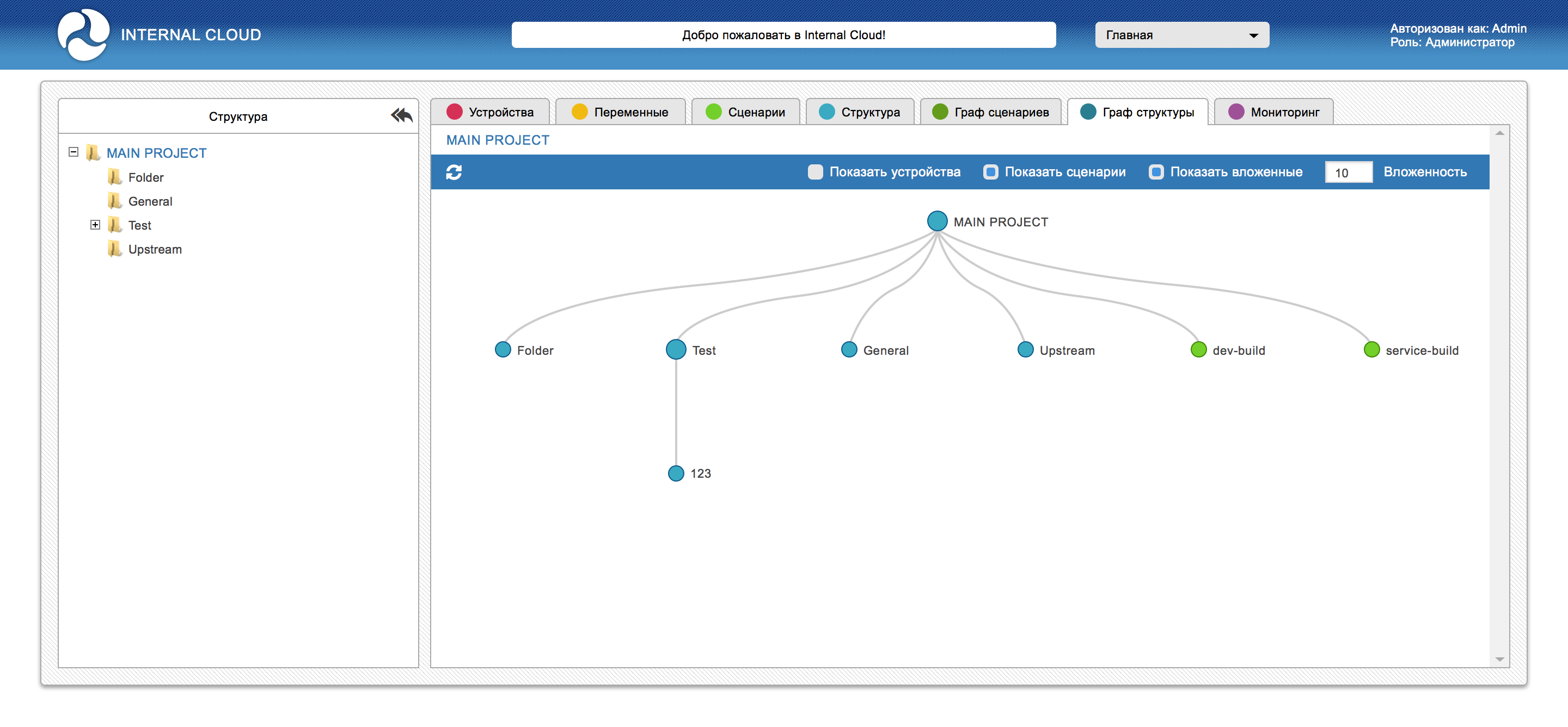Switch to the Переменные tab
Screen dimensions: 1568x727
point(620,112)
